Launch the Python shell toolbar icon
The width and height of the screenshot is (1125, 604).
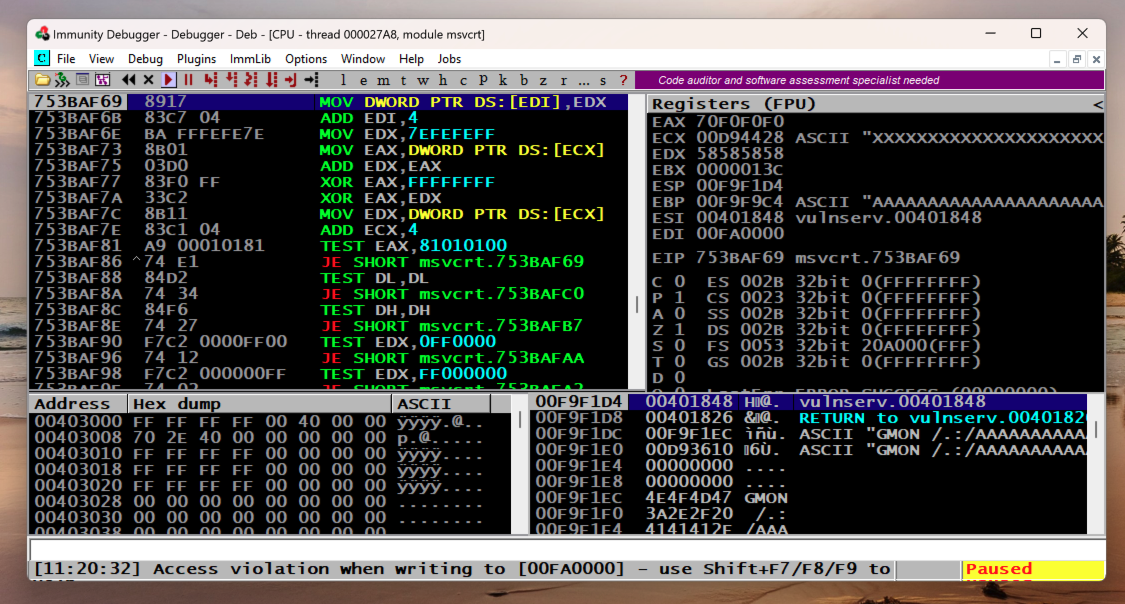pyautogui.click(x=62, y=80)
